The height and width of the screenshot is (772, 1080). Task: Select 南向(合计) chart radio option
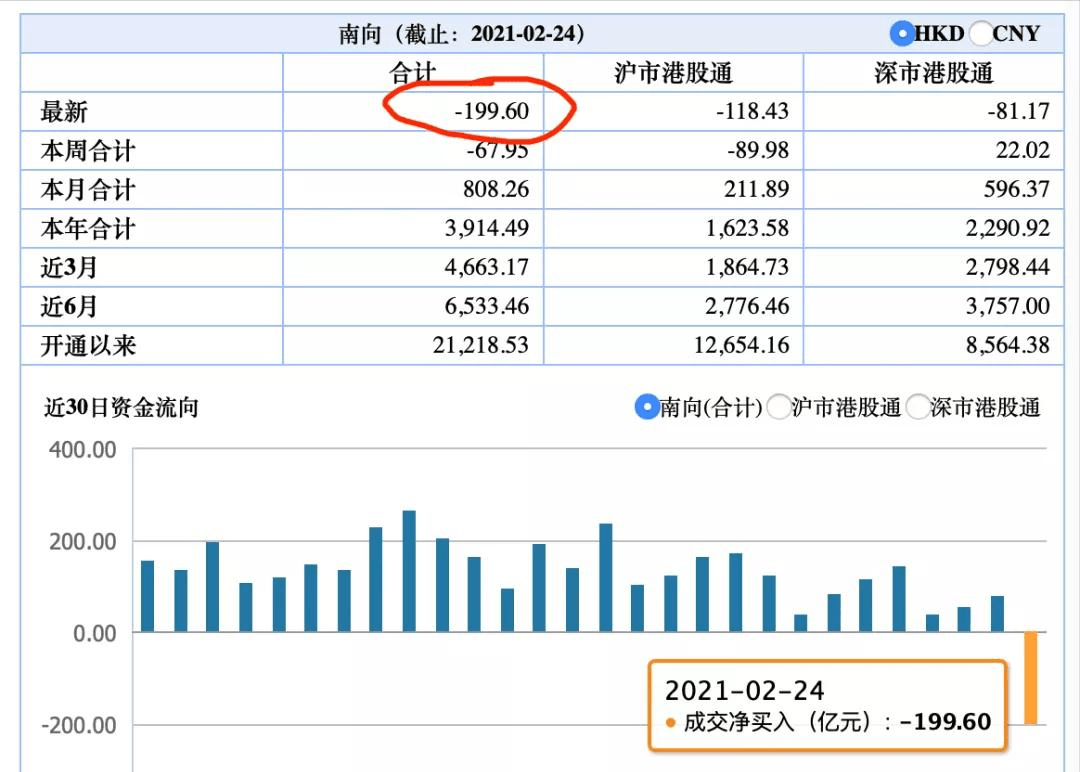click(x=647, y=407)
